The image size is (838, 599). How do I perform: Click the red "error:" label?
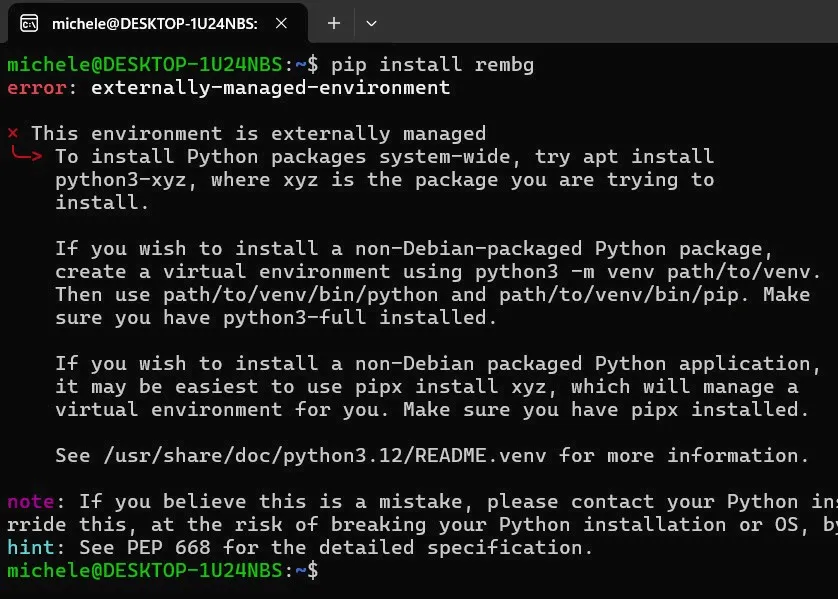pyautogui.click(x=36, y=87)
